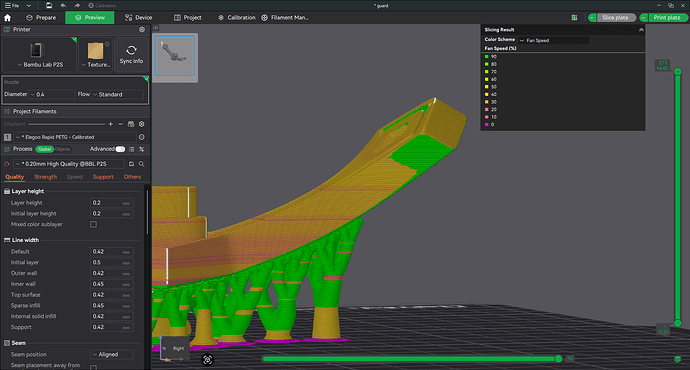Open the Support settings tab
Screen dimensions: 690x370
pos(103,177)
